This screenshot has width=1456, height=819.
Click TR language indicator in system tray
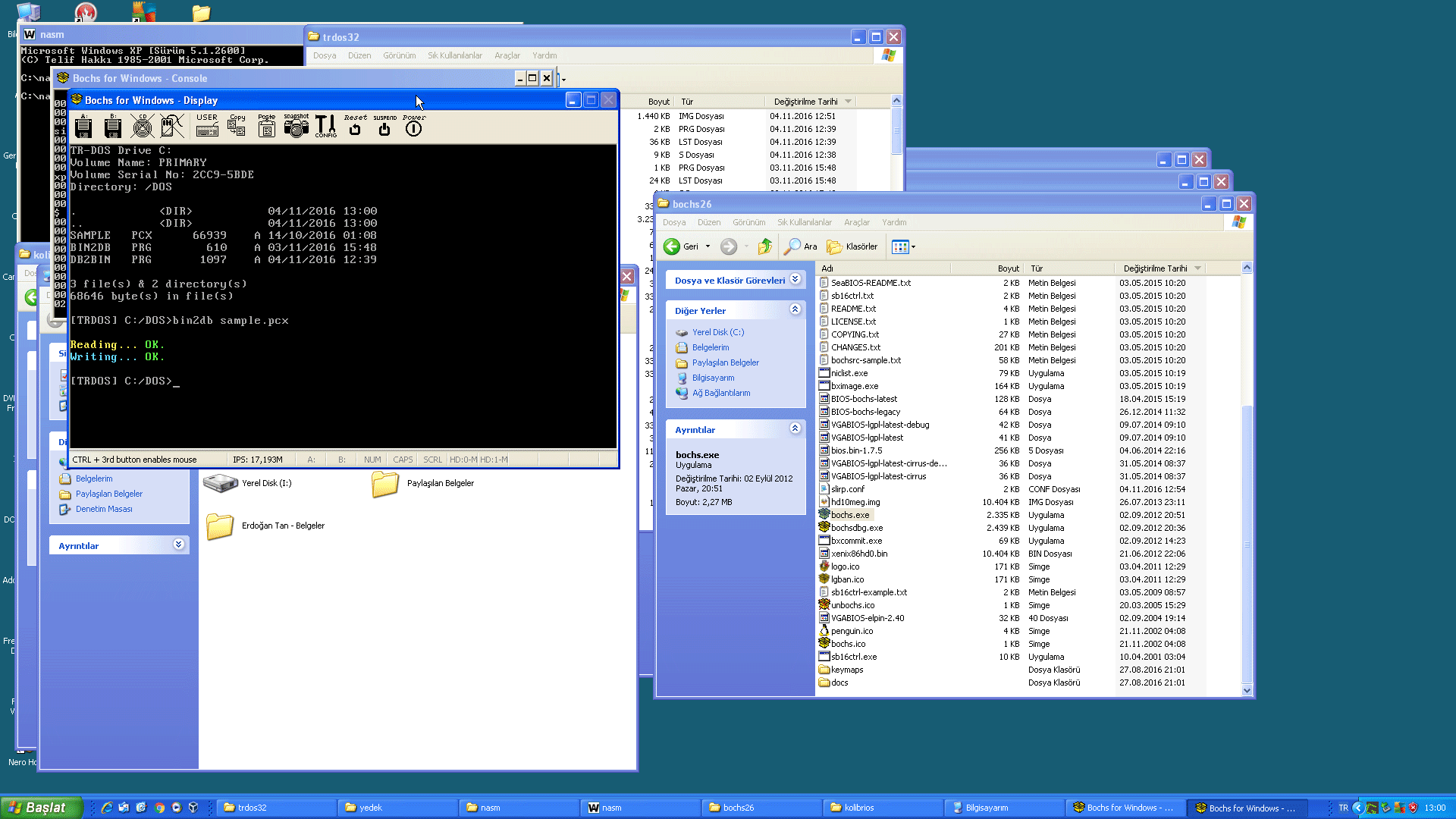pos(1343,808)
